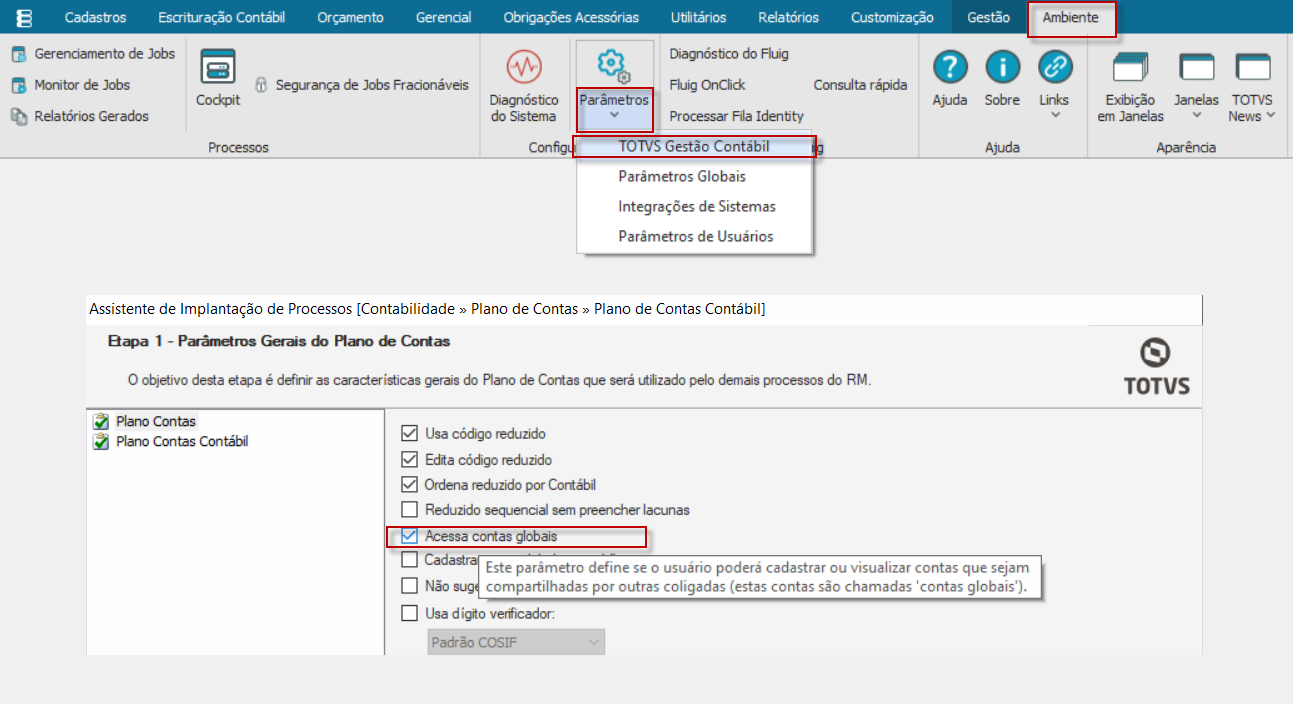Uncheck Usa código reduzido
This screenshot has height=704, width=1293.
[409, 434]
